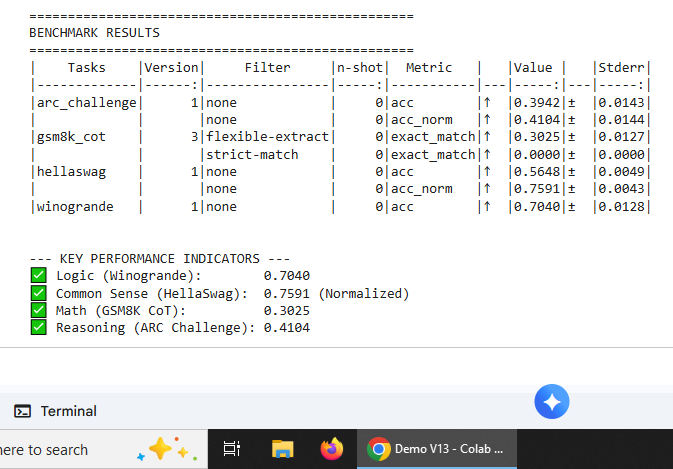
Task: Click the arc_challenge acc value 0.3942
Action: point(537,103)
